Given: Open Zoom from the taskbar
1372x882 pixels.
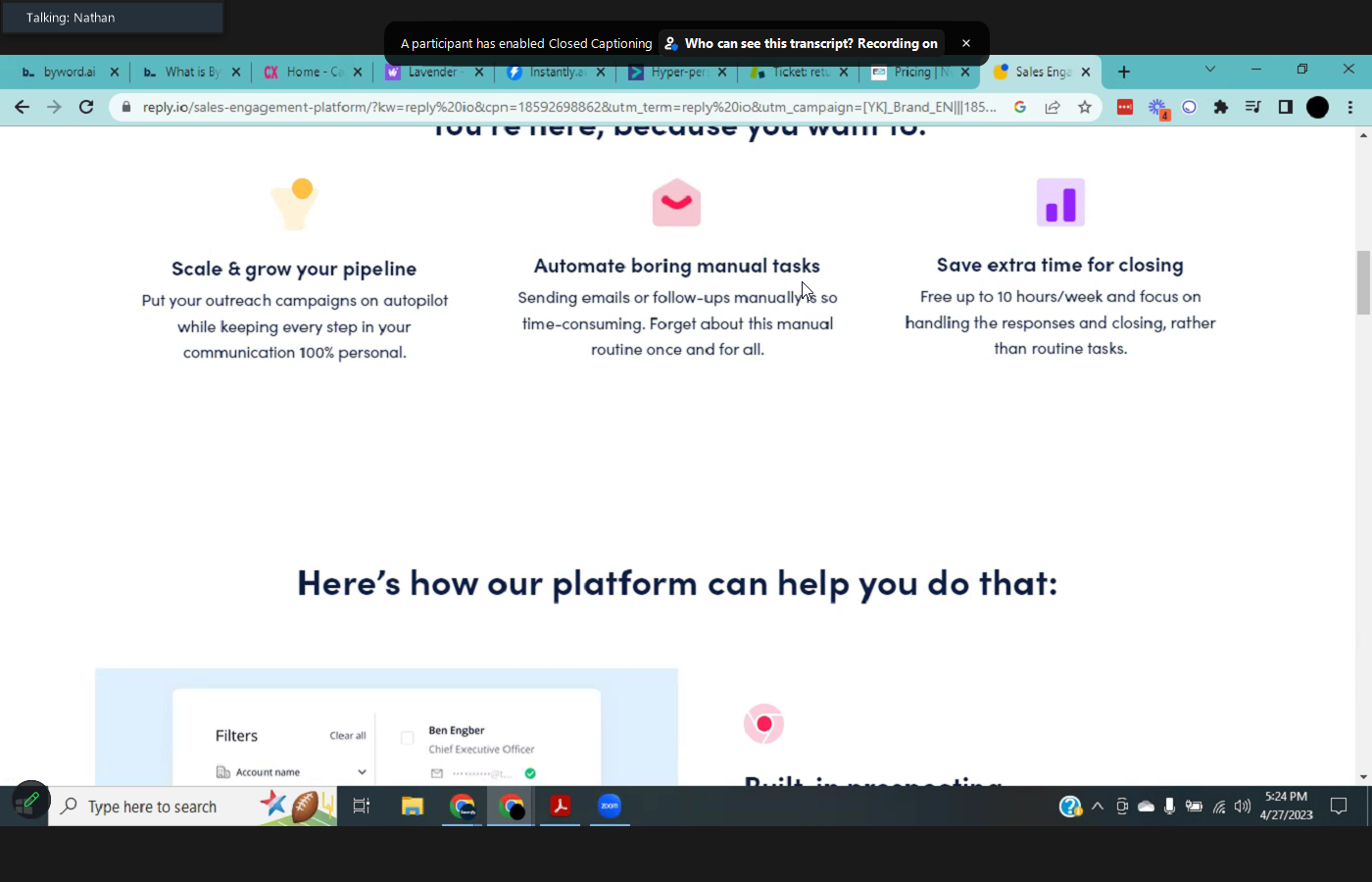Looking at the screenshot, I should pos(610,806).
